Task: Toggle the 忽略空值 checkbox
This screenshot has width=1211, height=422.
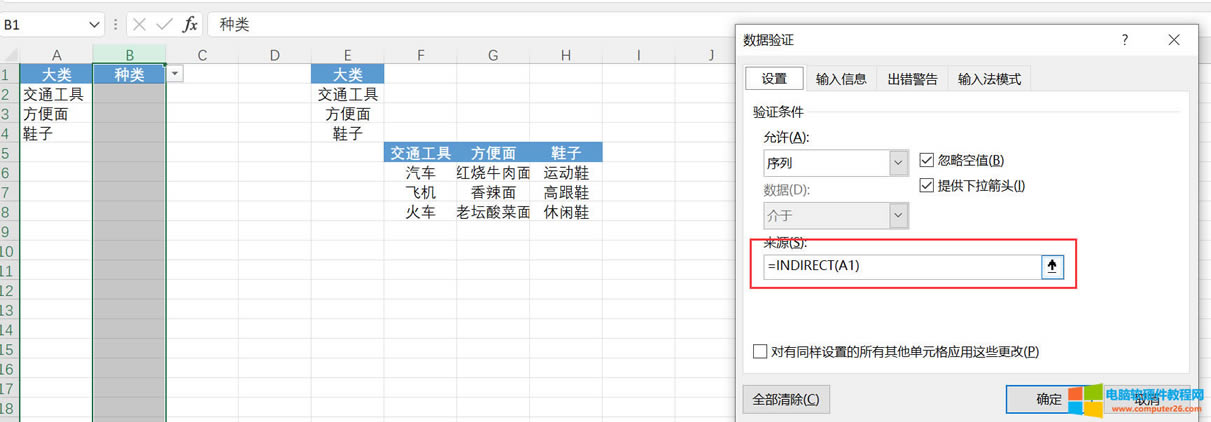Action: point(926,160)
